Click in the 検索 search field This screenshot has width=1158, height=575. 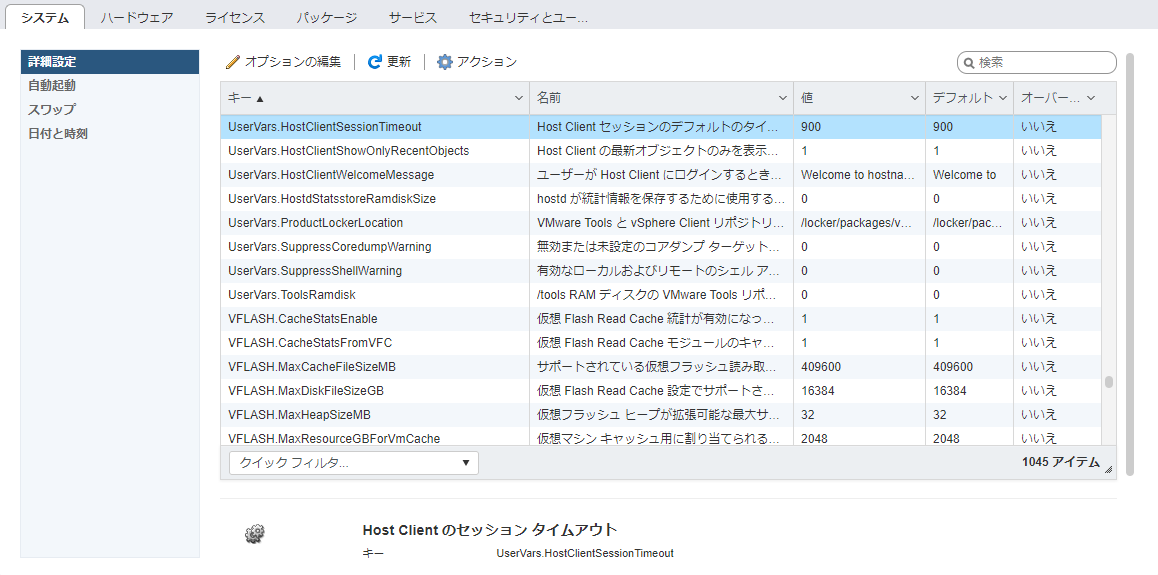tap(1037, 63)
